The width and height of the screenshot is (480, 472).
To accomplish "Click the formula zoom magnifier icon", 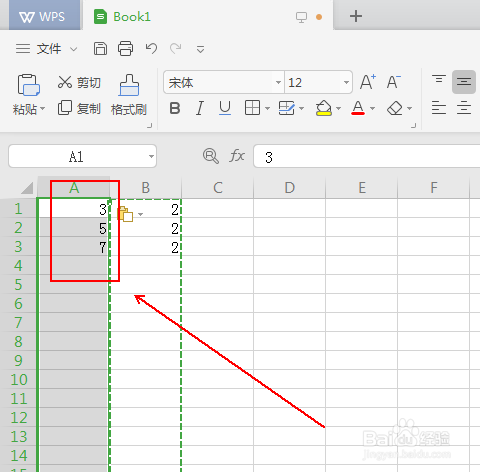I will 211,156.
